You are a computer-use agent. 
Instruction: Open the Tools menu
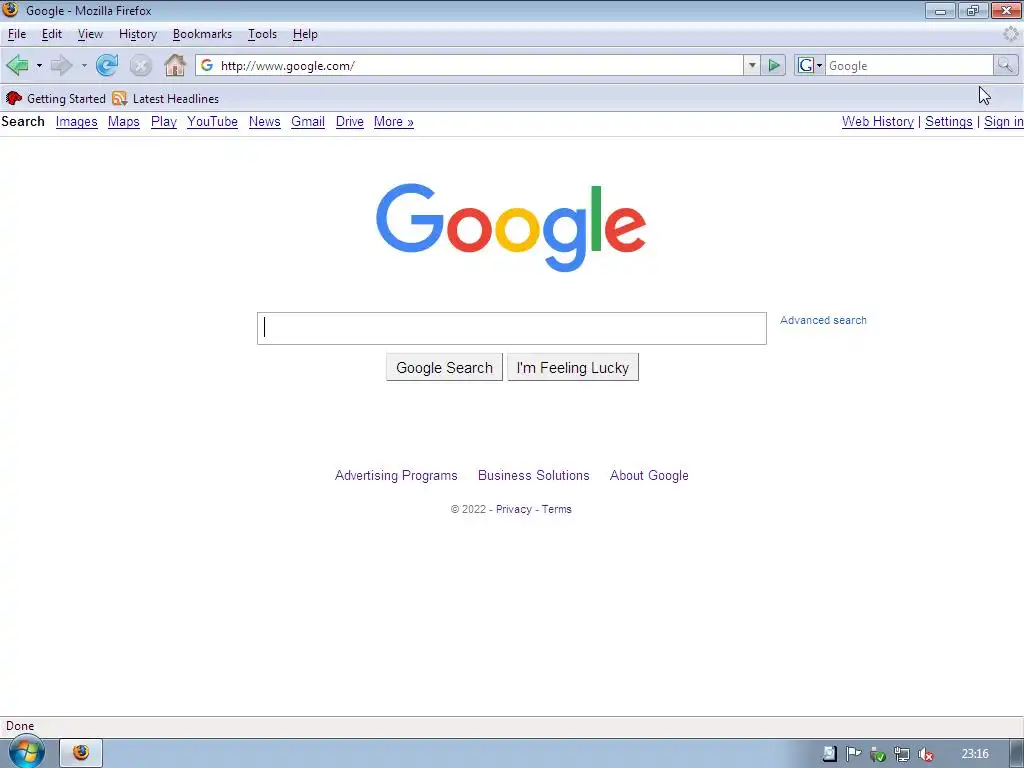pyautogui.click(x=263, y=34)
